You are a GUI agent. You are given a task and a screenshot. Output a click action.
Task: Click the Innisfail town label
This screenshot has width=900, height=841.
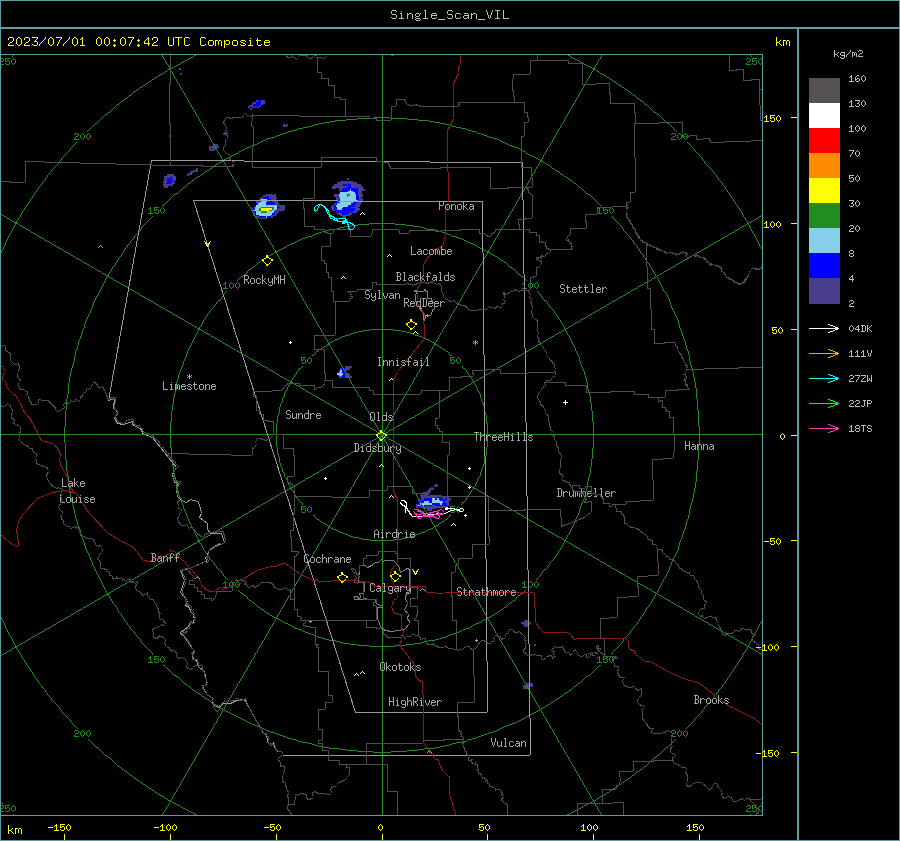tap(403, 362)
